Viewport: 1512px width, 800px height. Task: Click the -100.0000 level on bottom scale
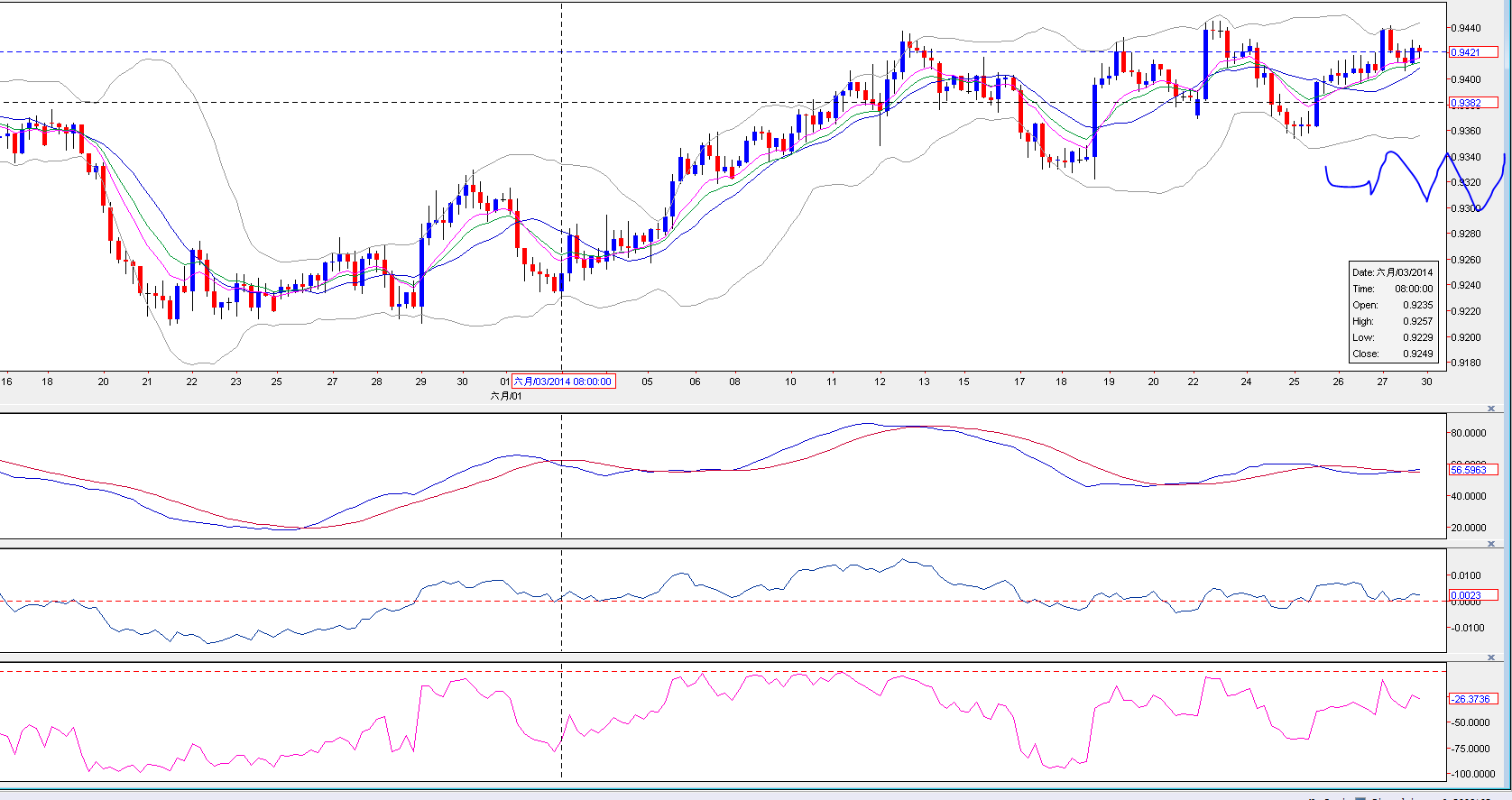point(1471,774)
